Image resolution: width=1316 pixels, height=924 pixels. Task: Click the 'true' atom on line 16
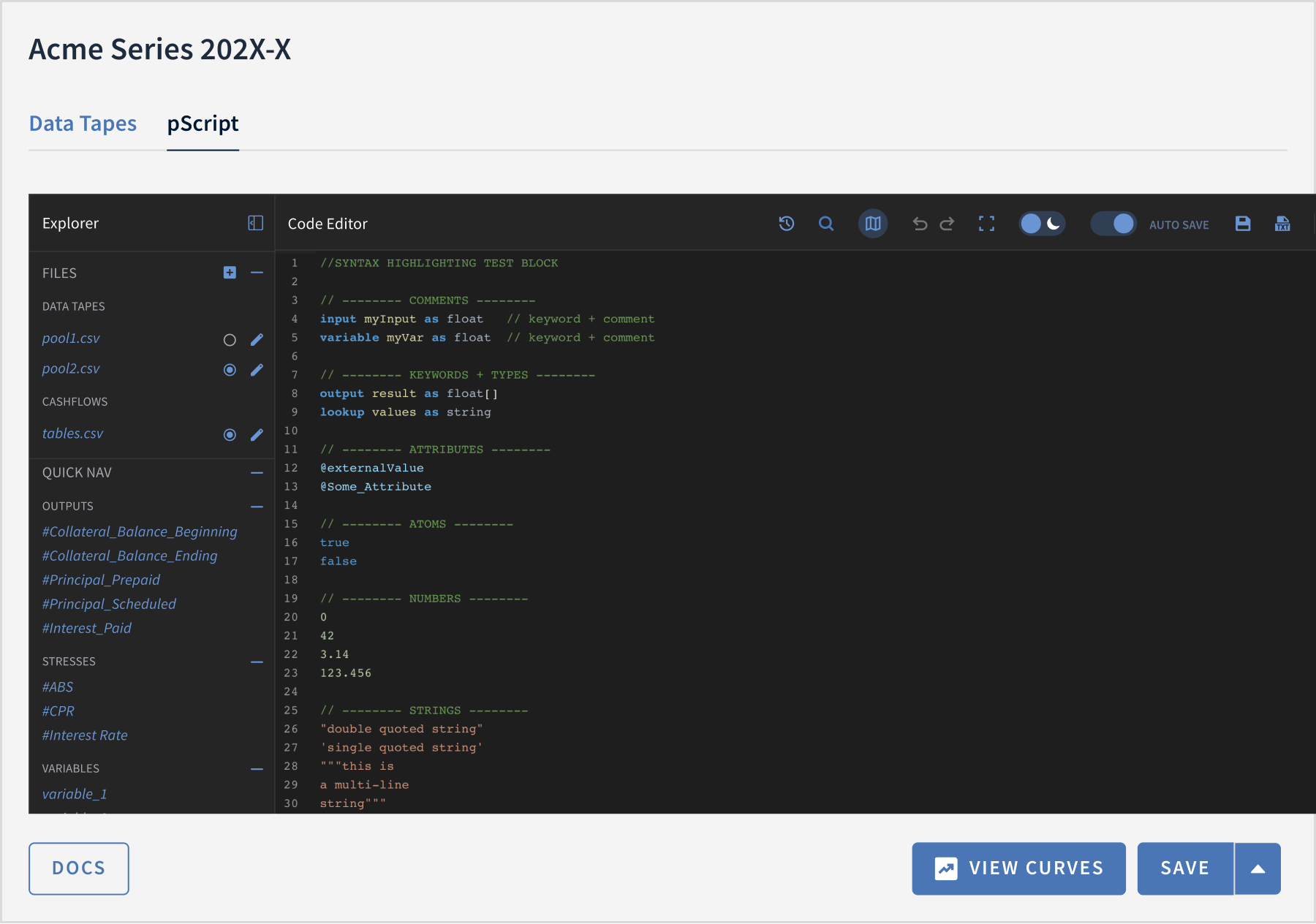click(x=334, y=542)
